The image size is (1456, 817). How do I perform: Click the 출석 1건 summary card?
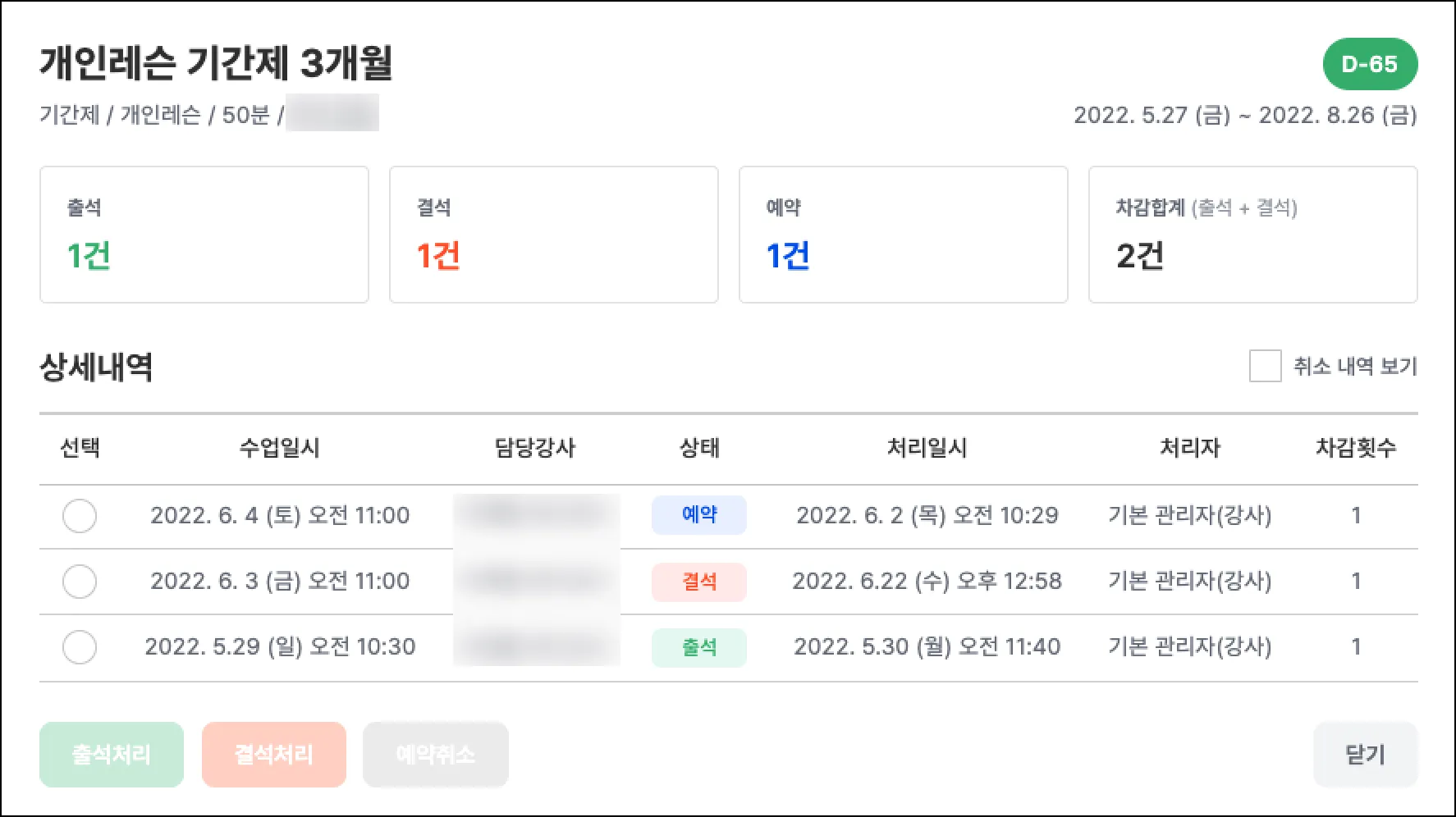(x=204, y=235)
